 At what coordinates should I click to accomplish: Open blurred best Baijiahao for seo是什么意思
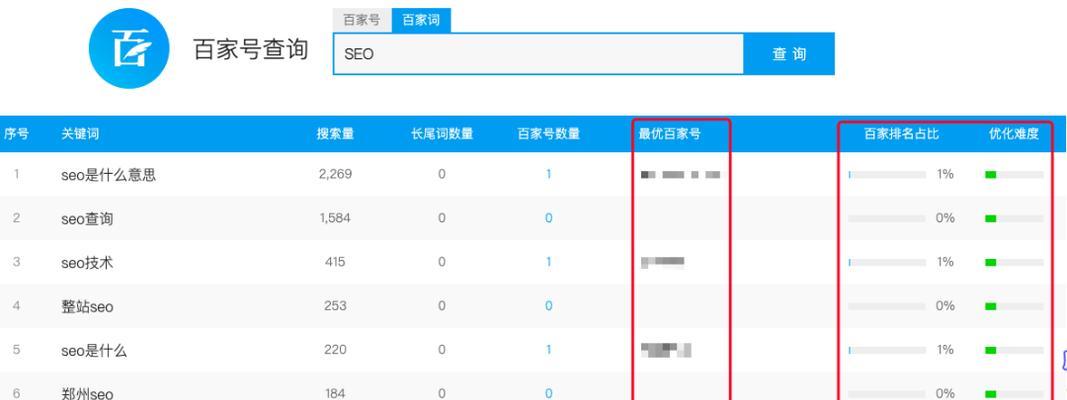click(x=680, y=175)
